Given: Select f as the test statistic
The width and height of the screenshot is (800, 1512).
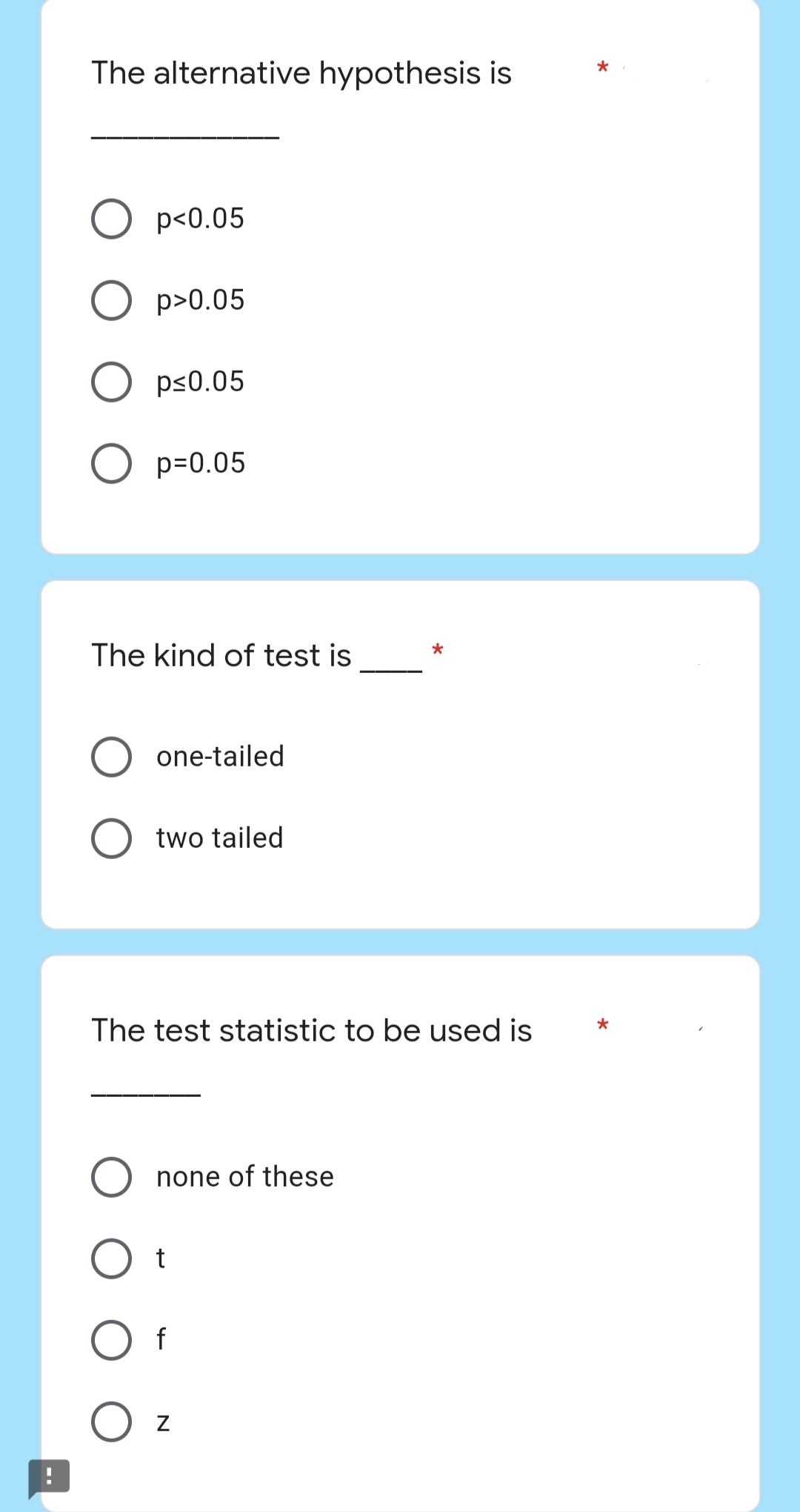Looking at the screenshot, I should coord(112,1338).
